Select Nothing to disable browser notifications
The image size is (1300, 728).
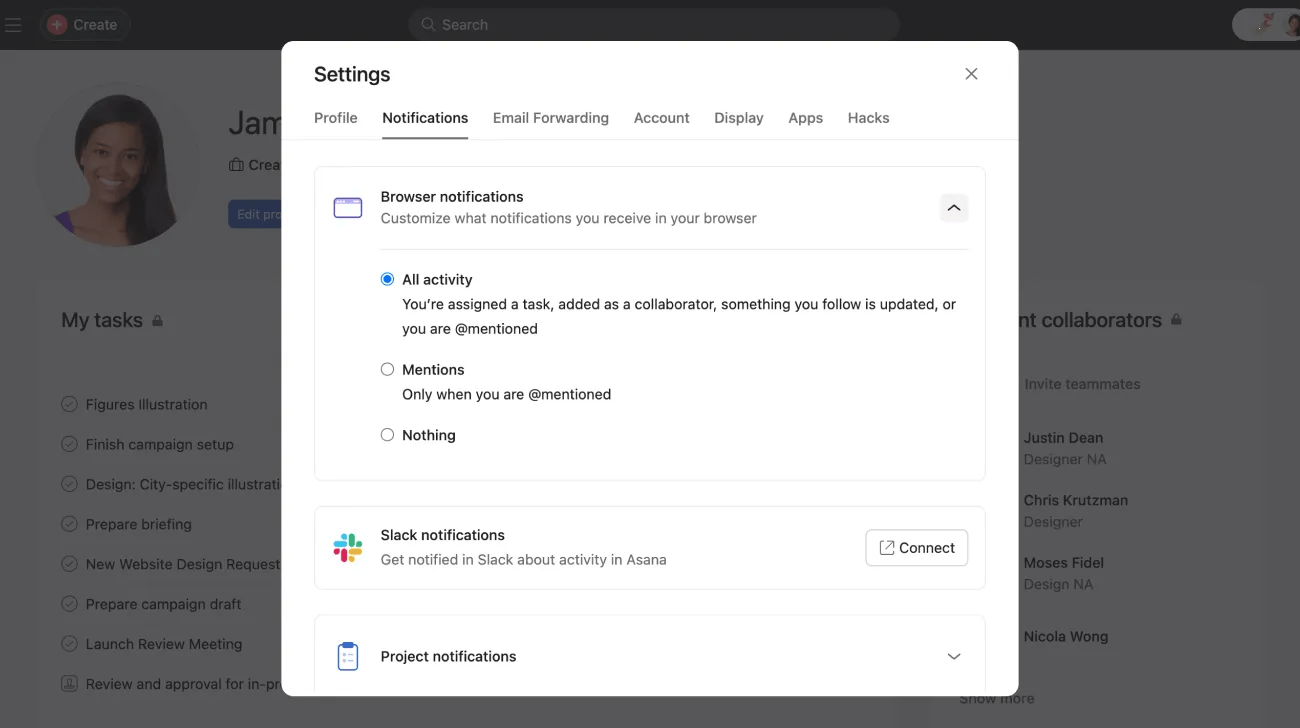[x=387, y=434]
